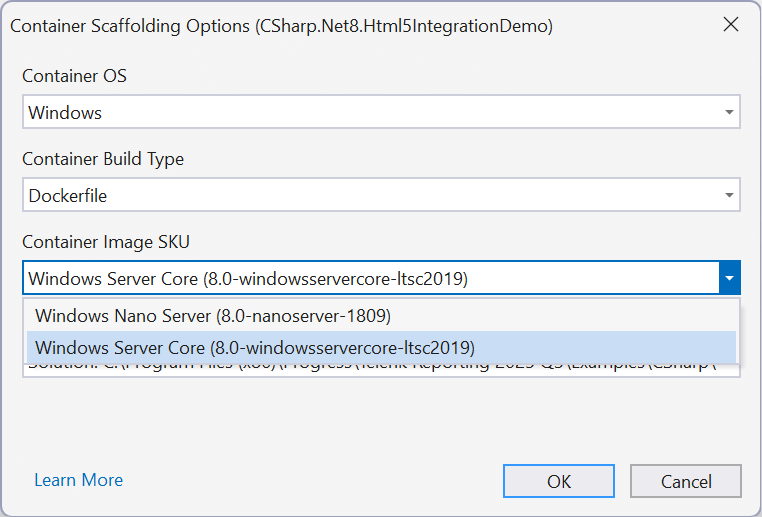Click the partially hidden Solution path field
Screen dimensions: 762x517
click(380, 369)
